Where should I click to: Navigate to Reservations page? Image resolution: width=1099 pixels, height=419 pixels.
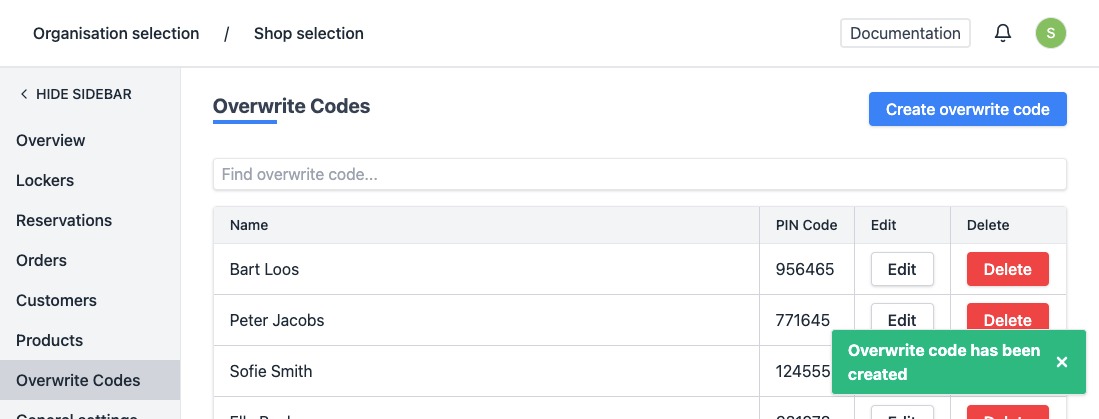tap(64, 220)
